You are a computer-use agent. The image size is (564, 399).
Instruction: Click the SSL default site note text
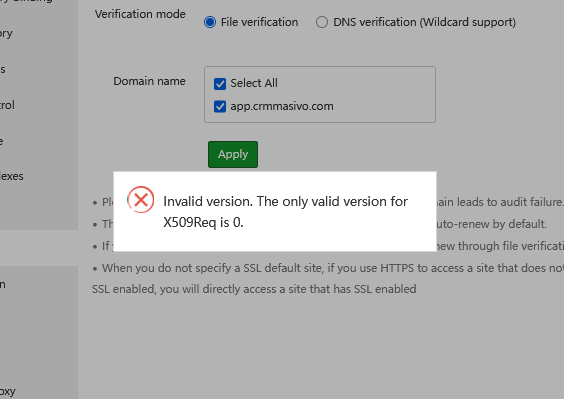pos(327,278)
